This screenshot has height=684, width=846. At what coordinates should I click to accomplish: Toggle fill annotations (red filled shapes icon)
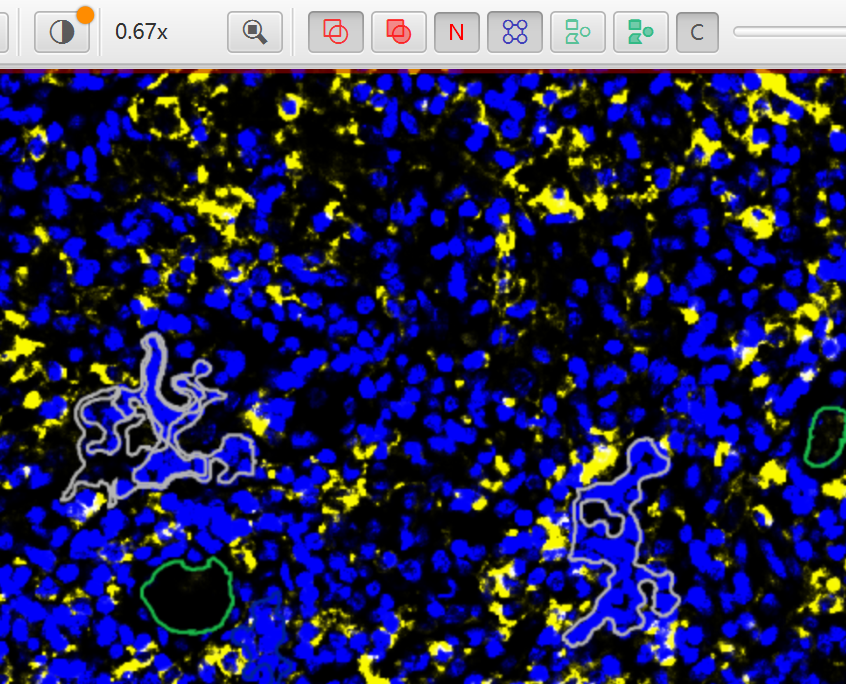click(398, 32)
